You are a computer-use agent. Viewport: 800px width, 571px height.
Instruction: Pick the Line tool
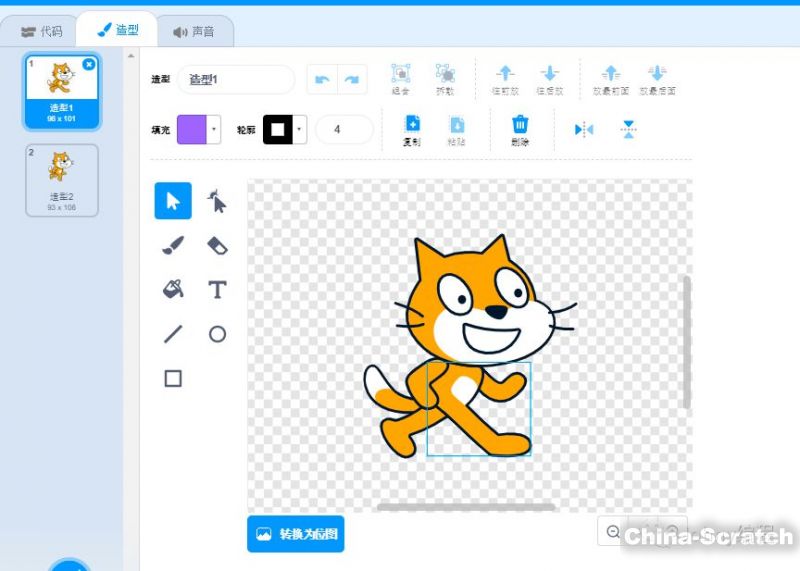pos(173,334)
